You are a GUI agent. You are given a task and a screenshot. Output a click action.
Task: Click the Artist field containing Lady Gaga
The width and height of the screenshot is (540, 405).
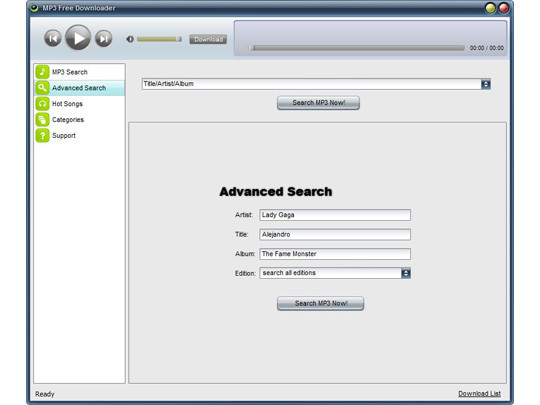(335, 215)
